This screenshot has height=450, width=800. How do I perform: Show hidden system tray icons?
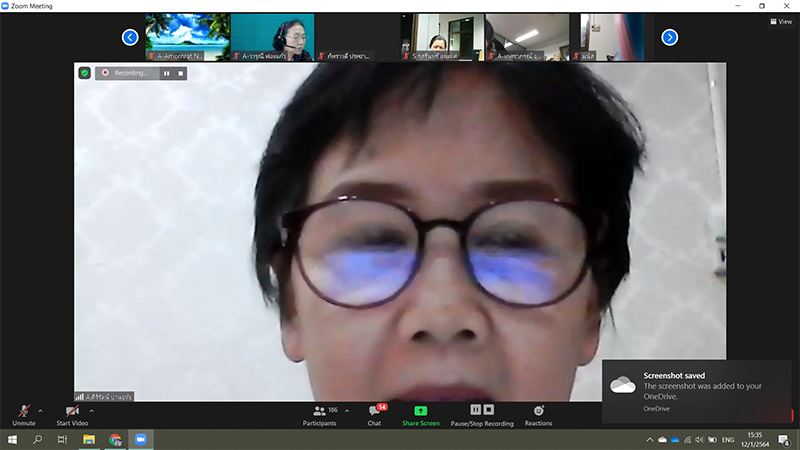tap(649, 440)
